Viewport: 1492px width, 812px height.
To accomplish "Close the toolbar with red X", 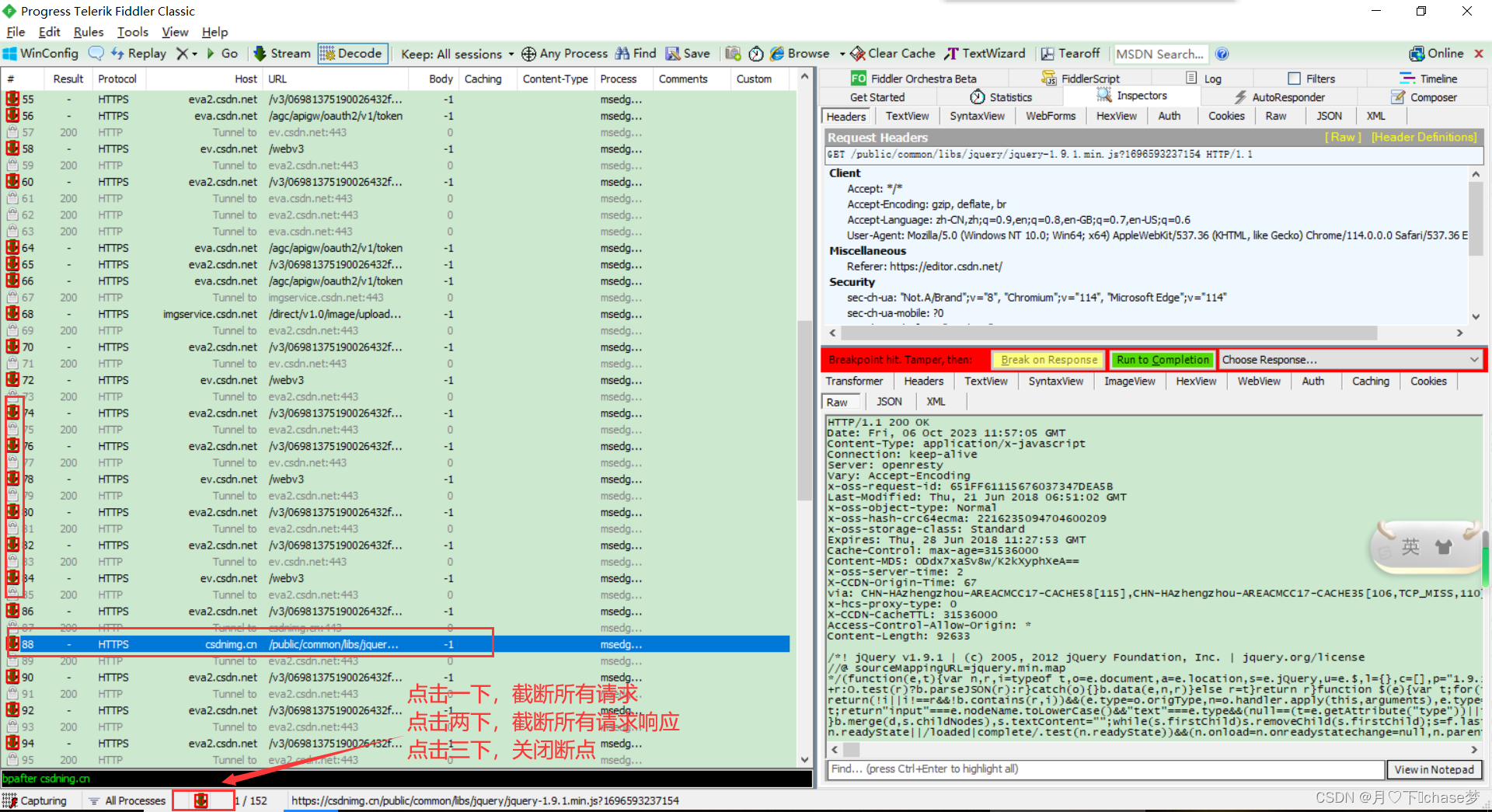I will [1479, 54].
